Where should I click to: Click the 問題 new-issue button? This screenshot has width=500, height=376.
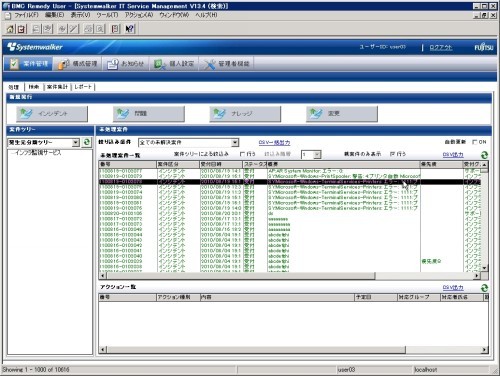tap(149, 114)
